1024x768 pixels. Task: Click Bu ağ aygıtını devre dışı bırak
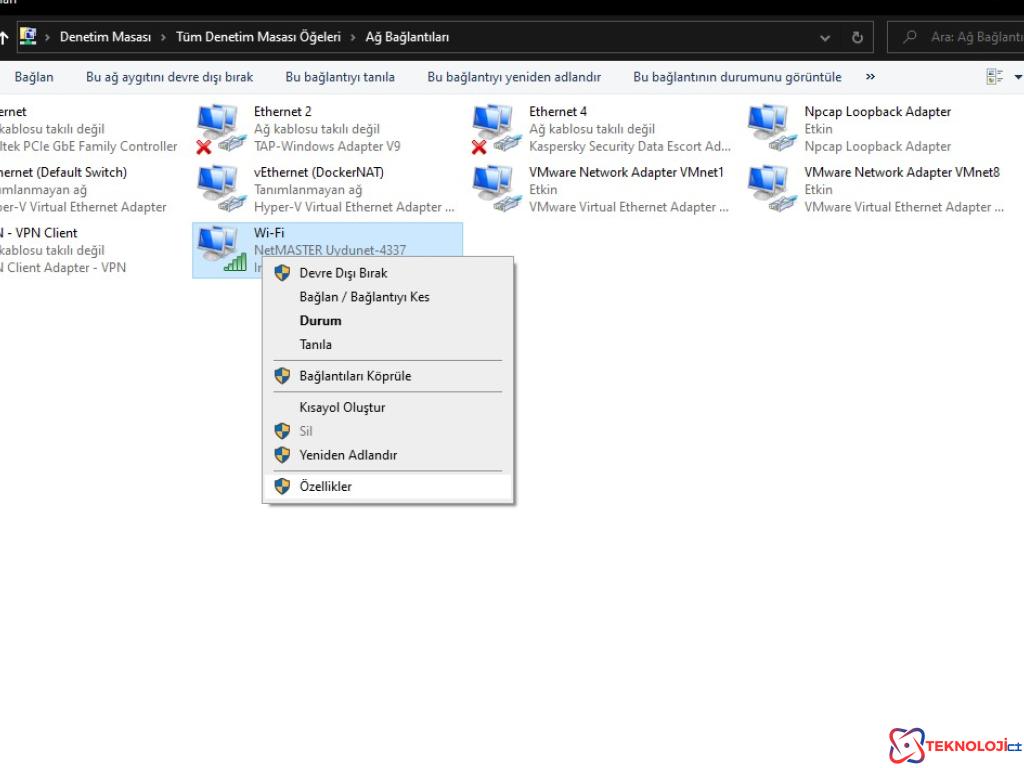click(169, 77)
